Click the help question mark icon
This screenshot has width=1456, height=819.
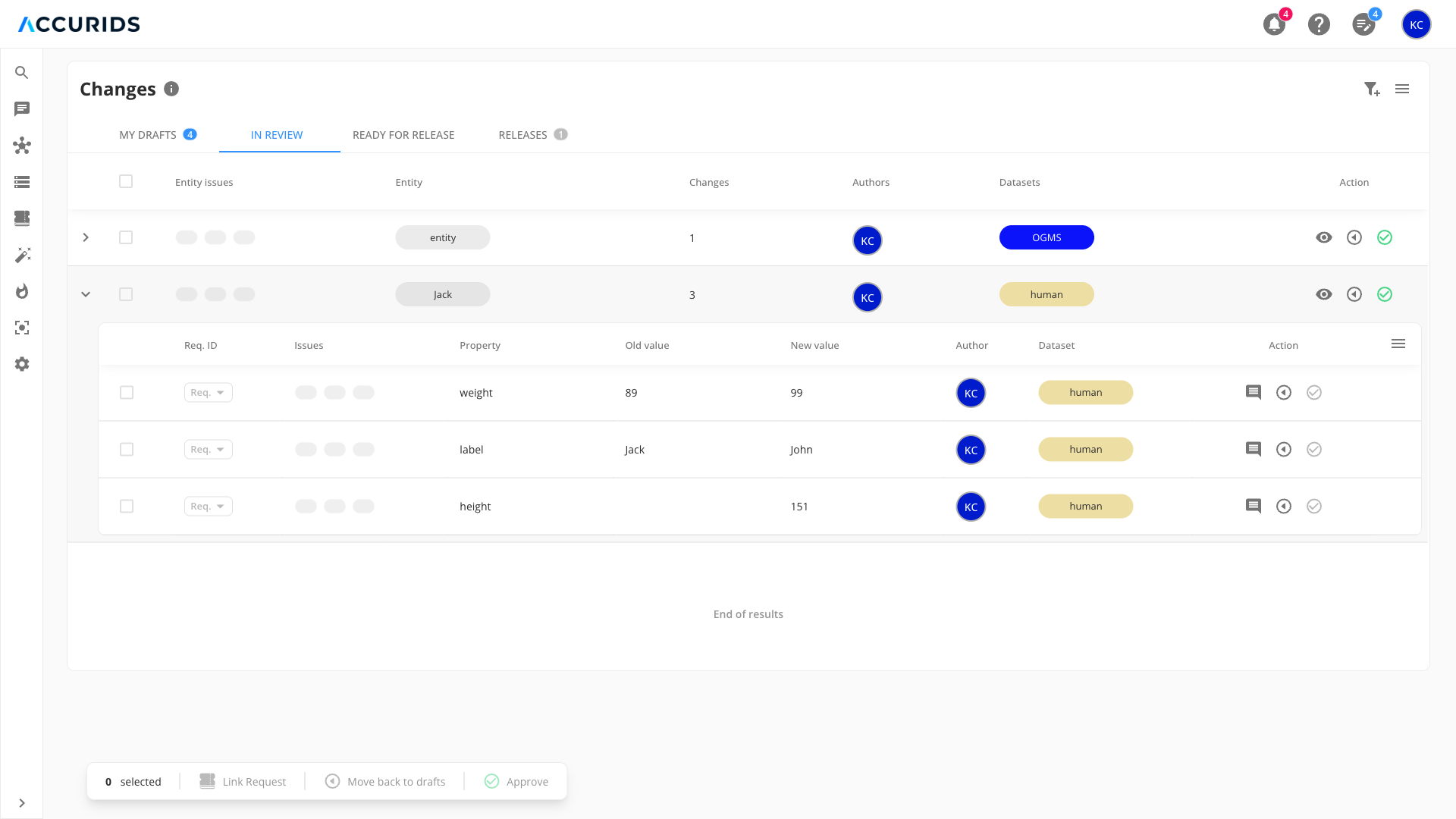pyautogui.click(x=1319, y=24)
